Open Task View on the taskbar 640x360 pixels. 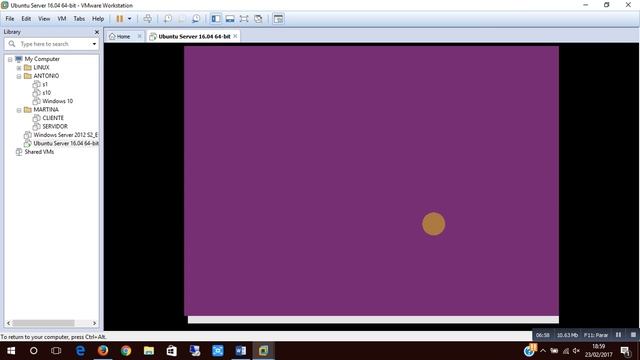pyautogui.click(x=56, y=351)
